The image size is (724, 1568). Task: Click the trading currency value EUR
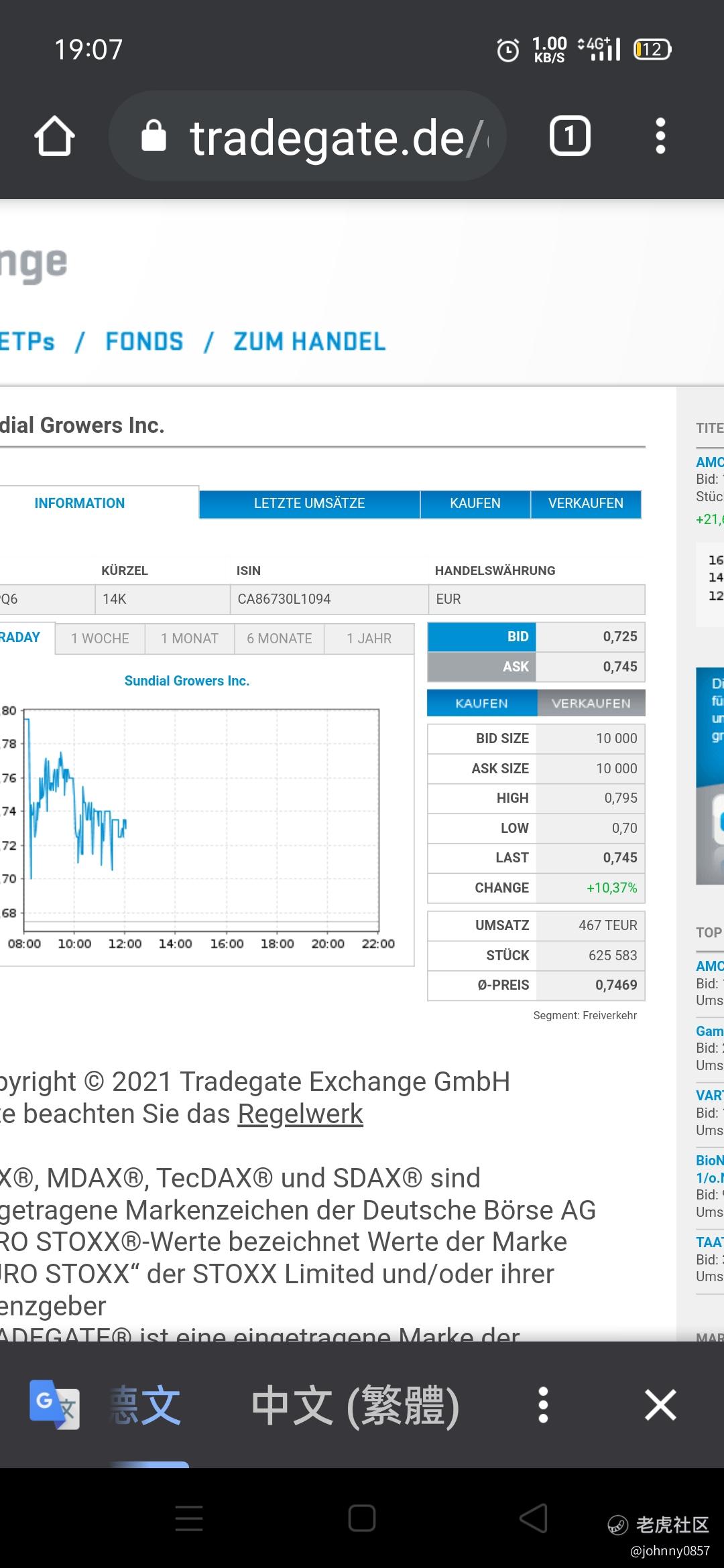(448, 599)
